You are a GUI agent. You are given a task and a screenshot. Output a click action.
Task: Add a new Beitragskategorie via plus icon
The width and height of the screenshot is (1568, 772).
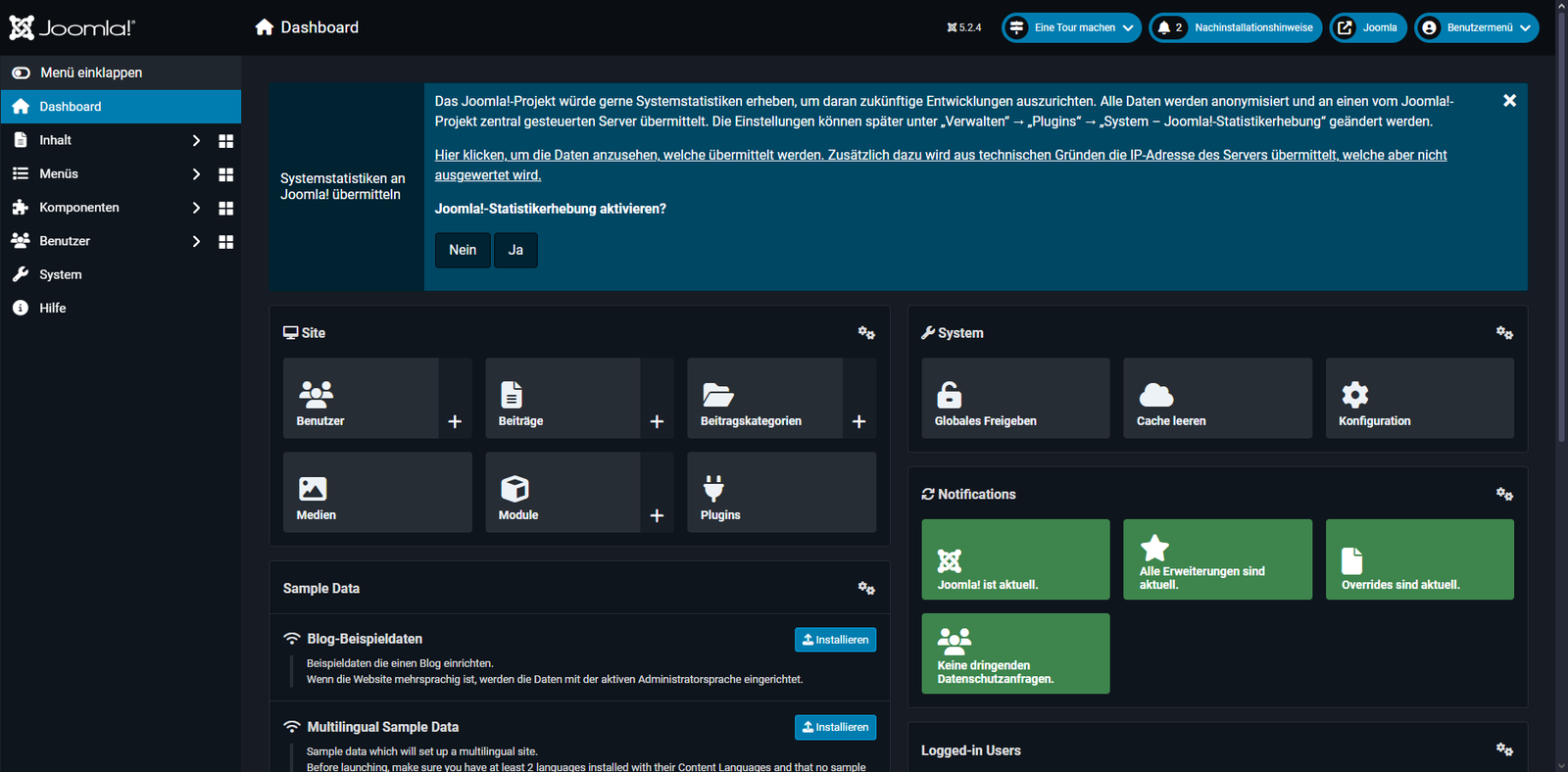[858, 421]
